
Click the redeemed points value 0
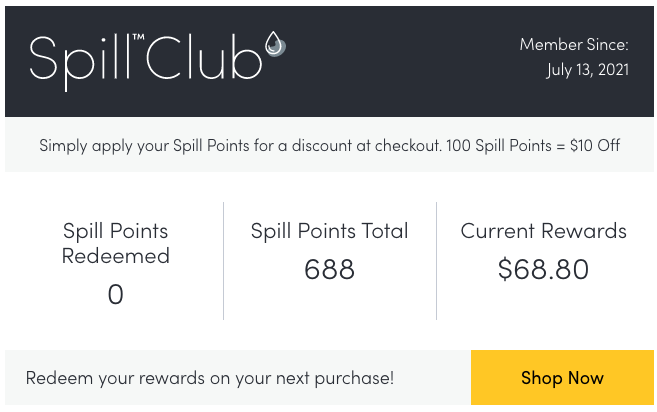pos(116,294)
